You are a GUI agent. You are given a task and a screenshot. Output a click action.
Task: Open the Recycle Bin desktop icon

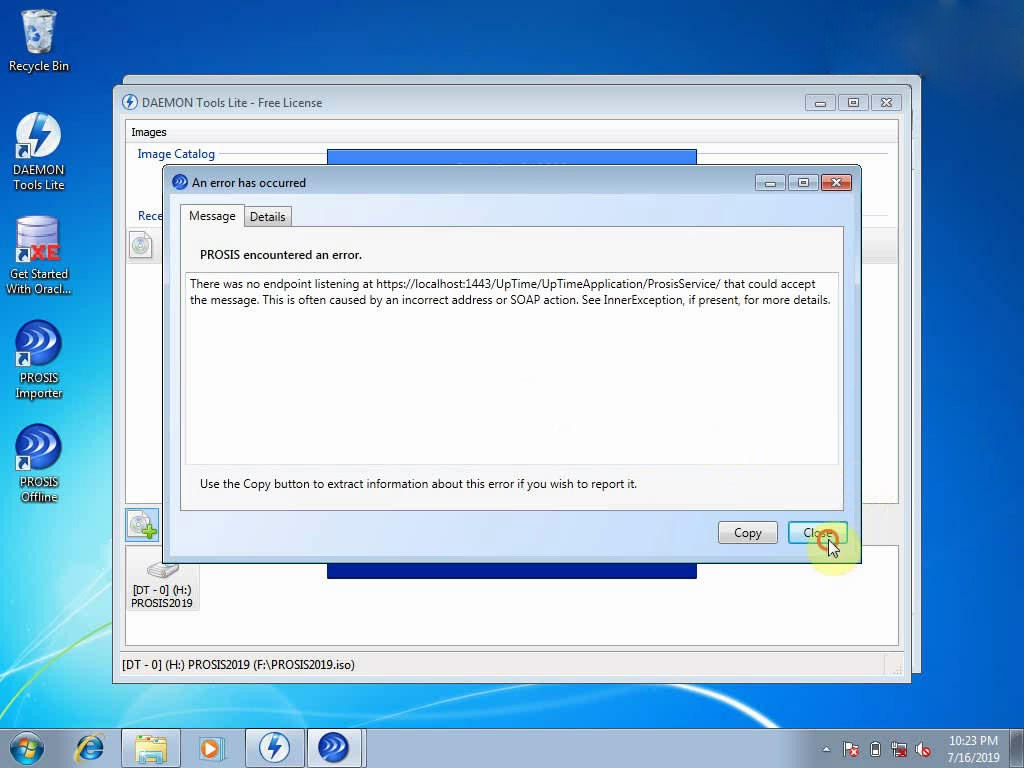pyautogui.click(x=39, y=40)
